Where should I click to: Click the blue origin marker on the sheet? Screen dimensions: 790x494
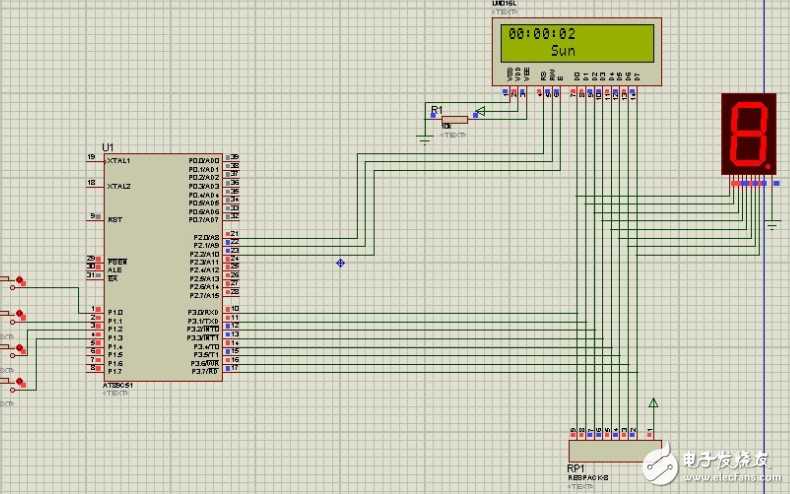341,263
